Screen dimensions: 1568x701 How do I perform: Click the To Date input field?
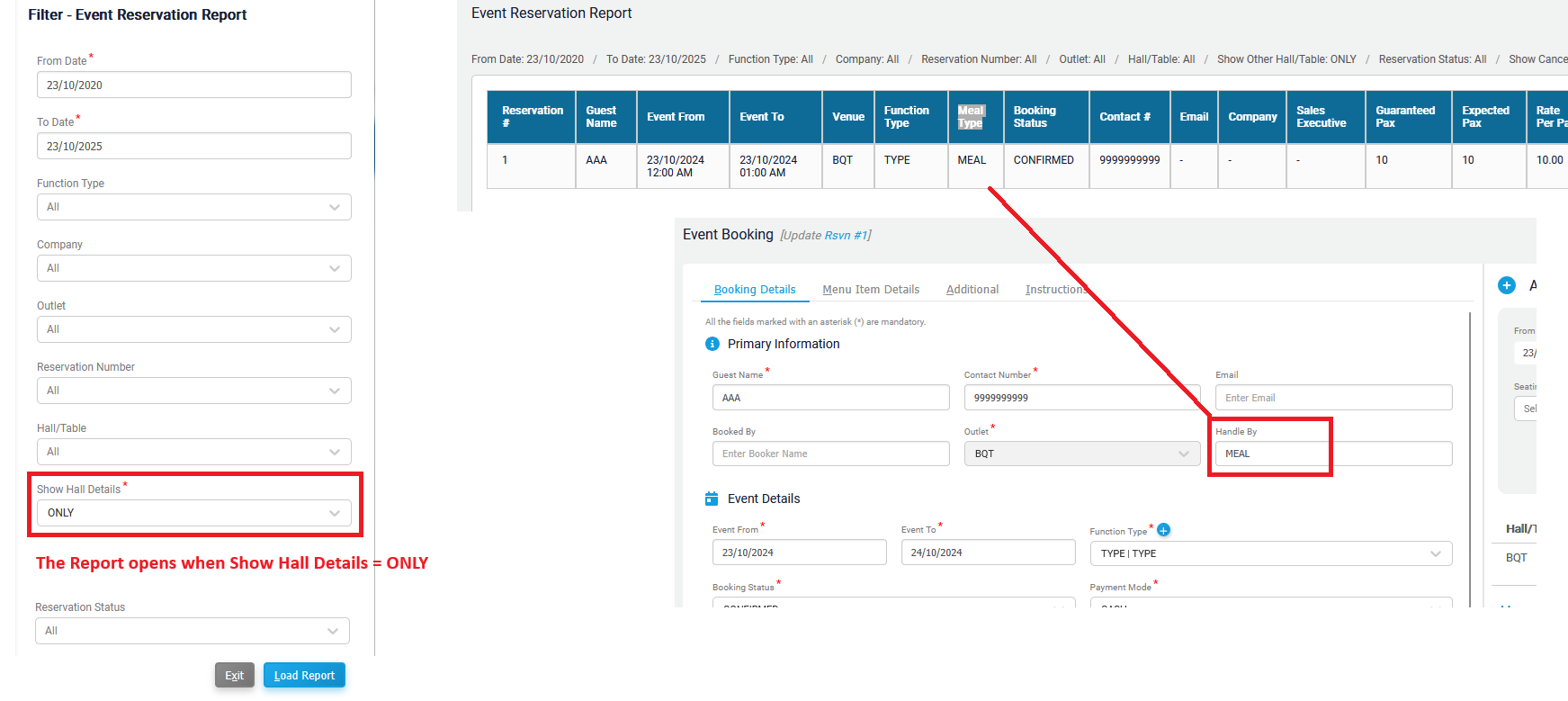193,147
